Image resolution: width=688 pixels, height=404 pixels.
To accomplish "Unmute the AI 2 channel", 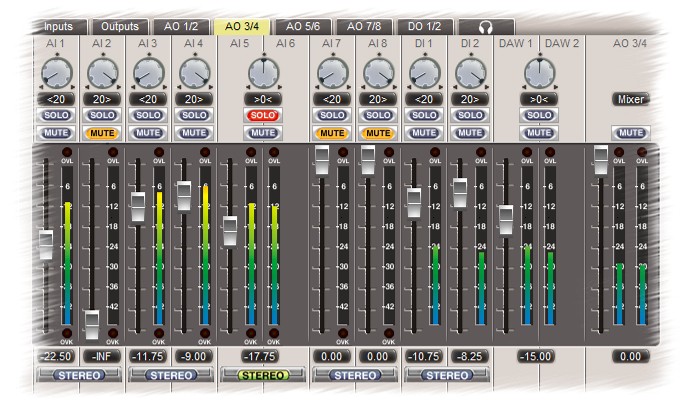I will [x=102, y=133].
